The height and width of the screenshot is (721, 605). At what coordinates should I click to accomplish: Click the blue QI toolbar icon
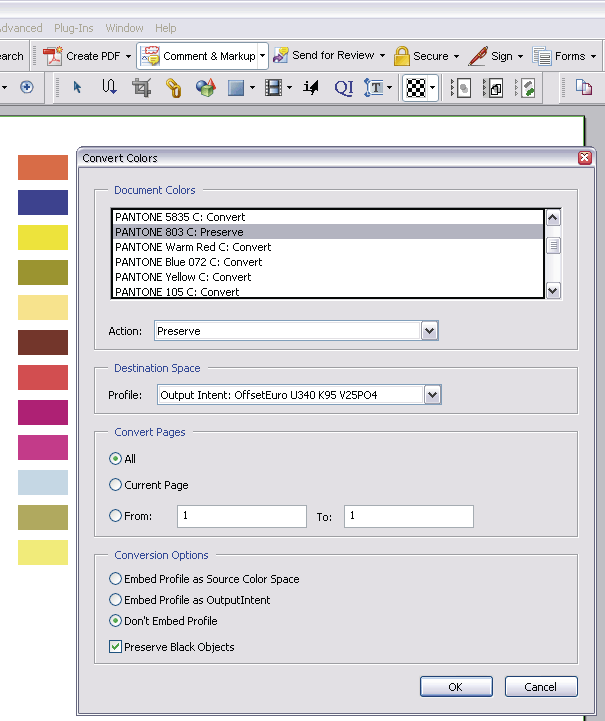coord(344,87)
